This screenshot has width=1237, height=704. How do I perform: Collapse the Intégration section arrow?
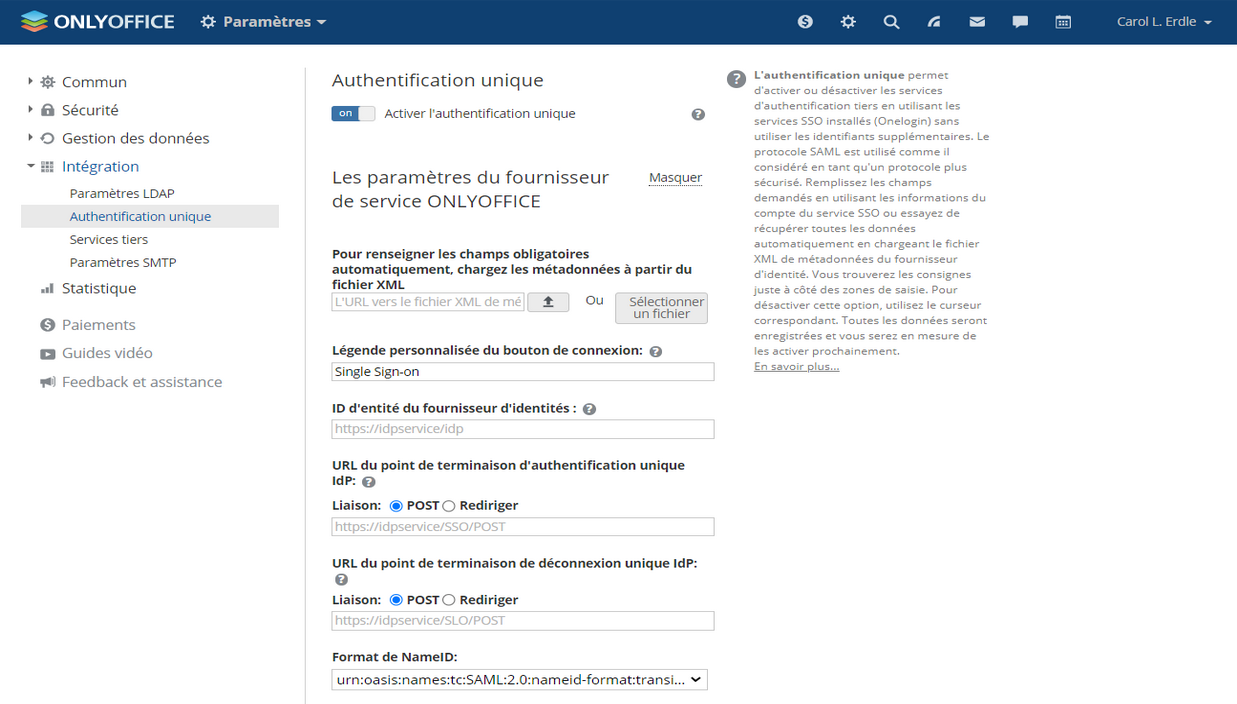30,166
